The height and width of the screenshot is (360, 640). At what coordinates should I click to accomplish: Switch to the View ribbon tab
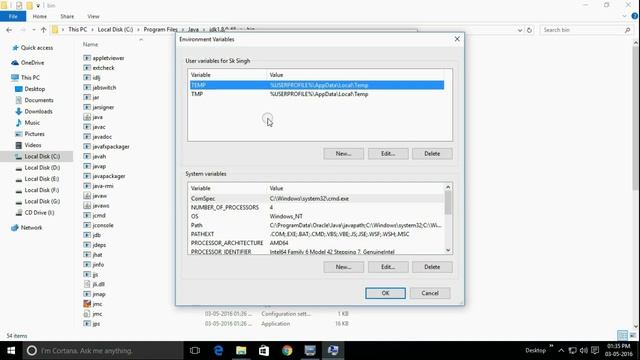[x=93, y=16]
